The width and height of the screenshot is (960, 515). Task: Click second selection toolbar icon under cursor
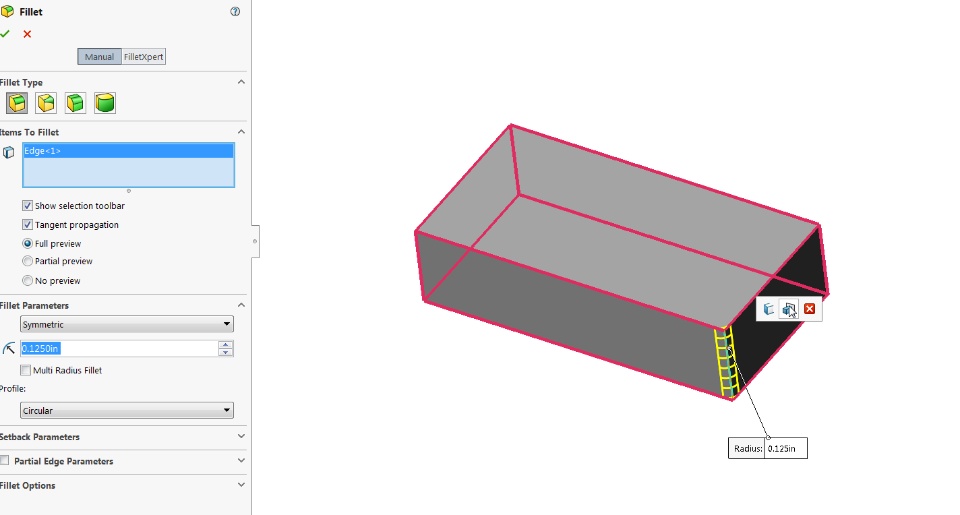click(789, 309)
